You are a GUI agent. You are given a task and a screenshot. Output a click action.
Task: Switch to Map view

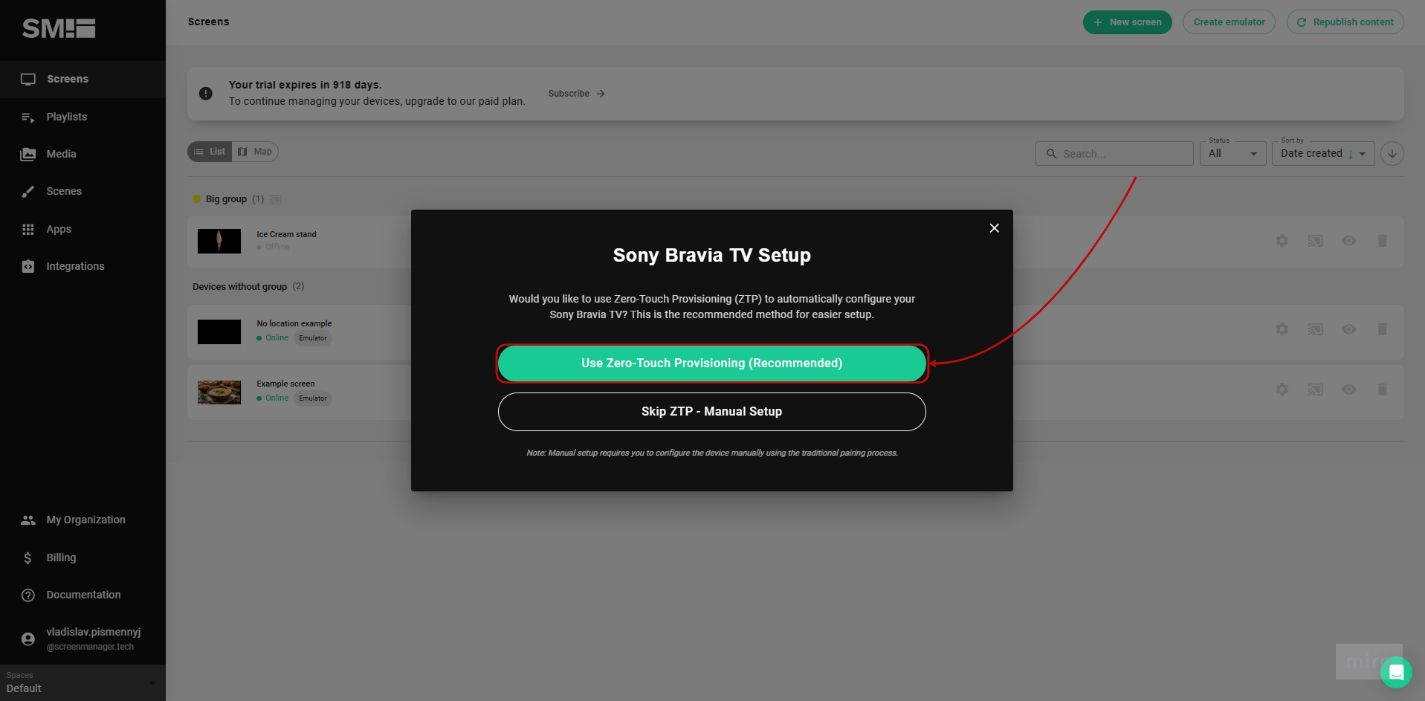click(x=255, y=152)
